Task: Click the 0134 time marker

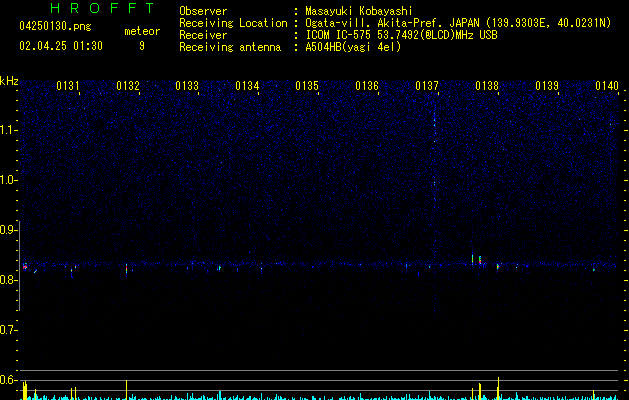Action: click(x=247, y=86)
